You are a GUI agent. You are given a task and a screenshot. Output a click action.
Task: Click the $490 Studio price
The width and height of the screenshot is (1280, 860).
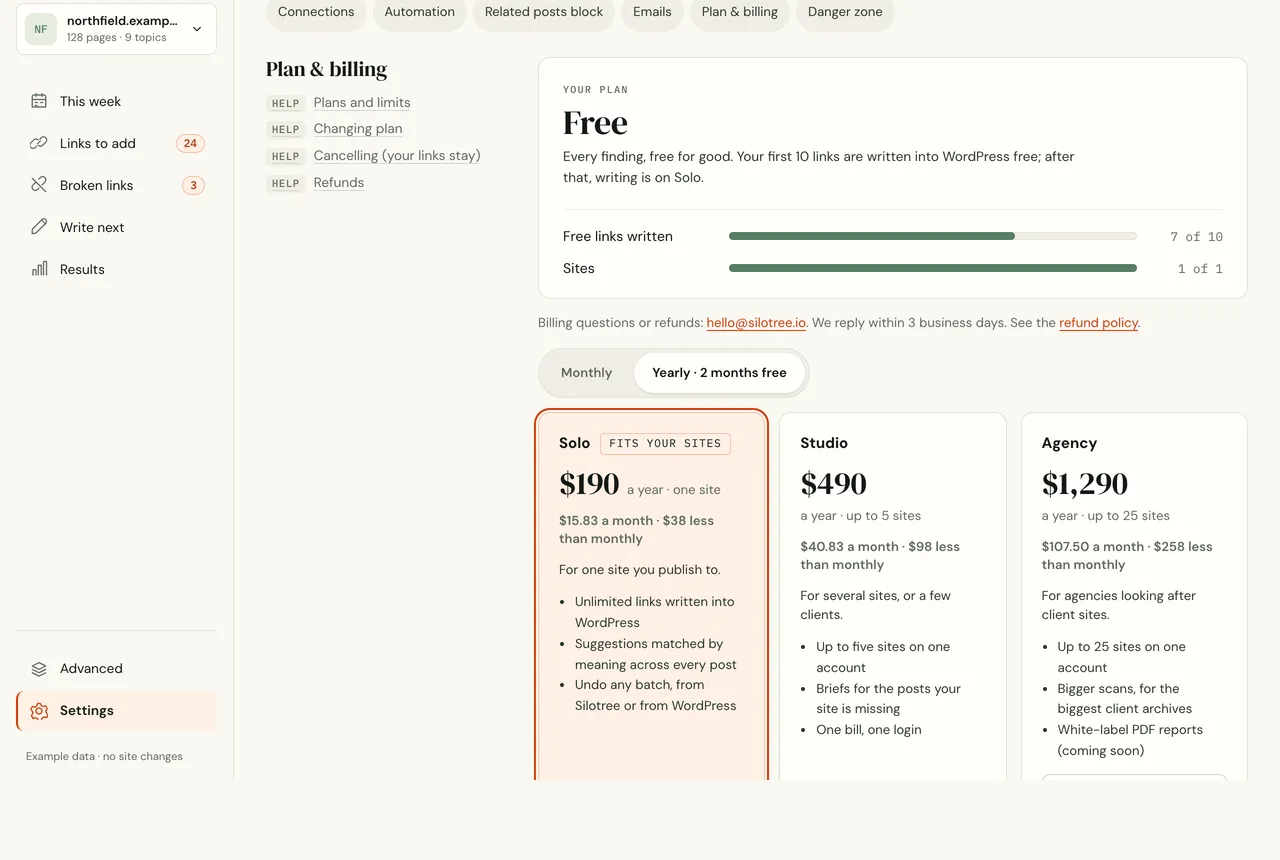coord(833,484)
